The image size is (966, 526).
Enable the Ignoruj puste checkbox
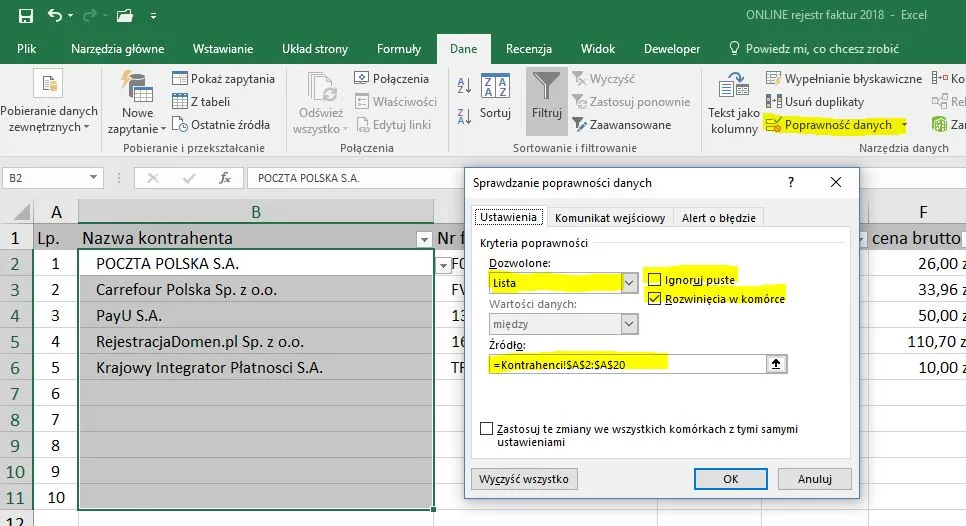pyautogui.click(x=655, y=280)
